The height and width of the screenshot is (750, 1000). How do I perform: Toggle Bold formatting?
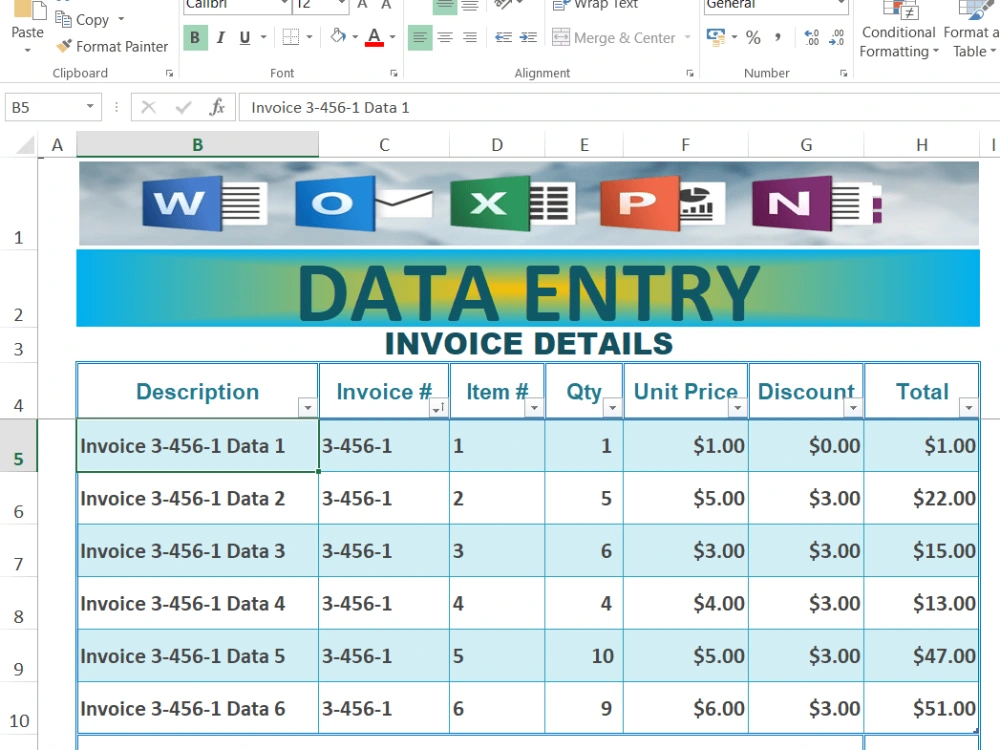pos(195,38)
